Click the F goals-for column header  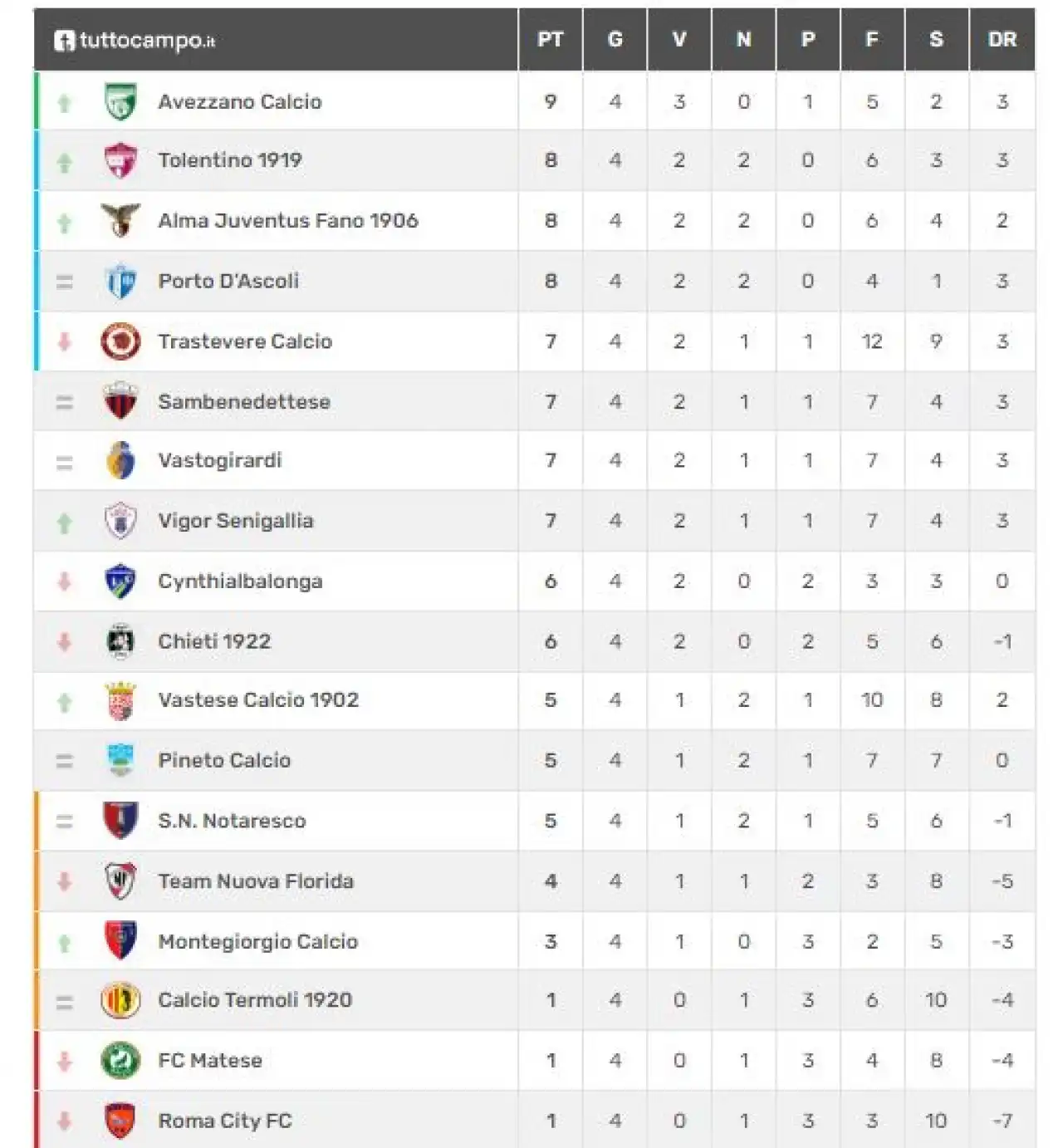(x=872, y=39)
